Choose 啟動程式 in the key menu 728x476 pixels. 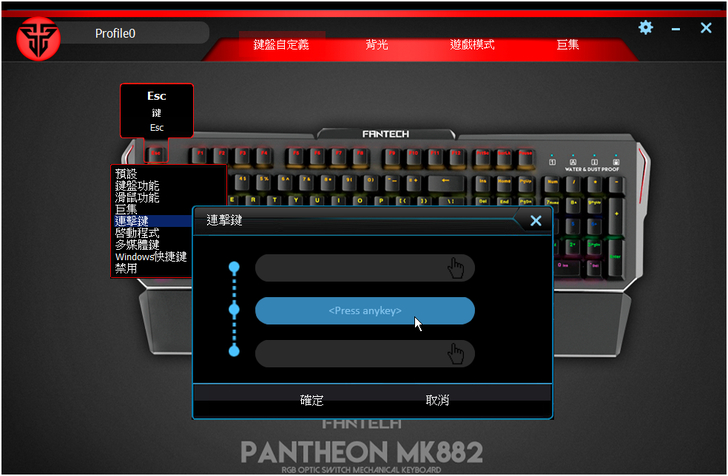click(137, 233)
